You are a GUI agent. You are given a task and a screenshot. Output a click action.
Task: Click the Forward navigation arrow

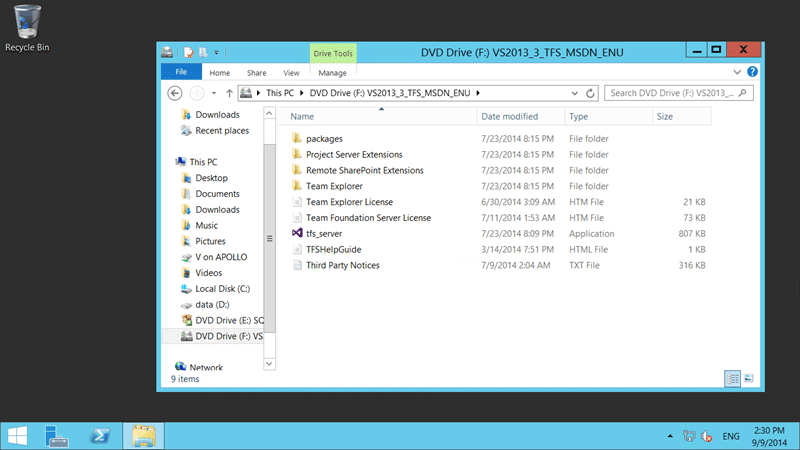click(x=197, y=93)
